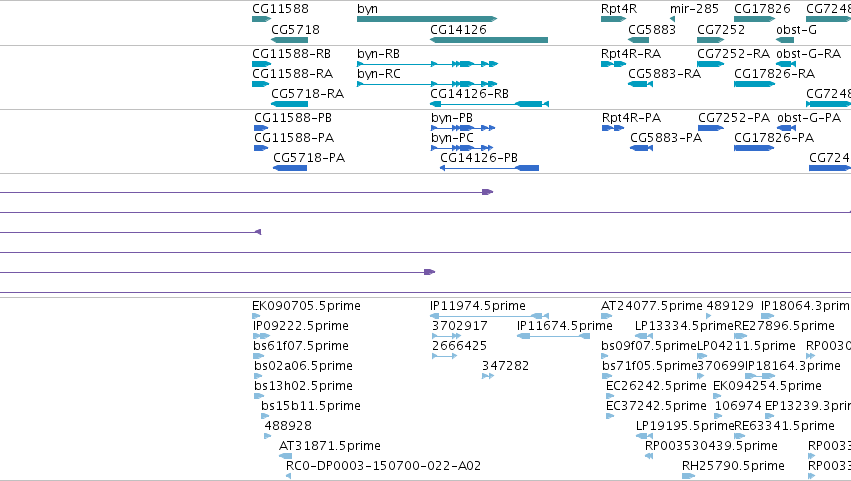Select transcript byn-RC

[x=379, y=73]
